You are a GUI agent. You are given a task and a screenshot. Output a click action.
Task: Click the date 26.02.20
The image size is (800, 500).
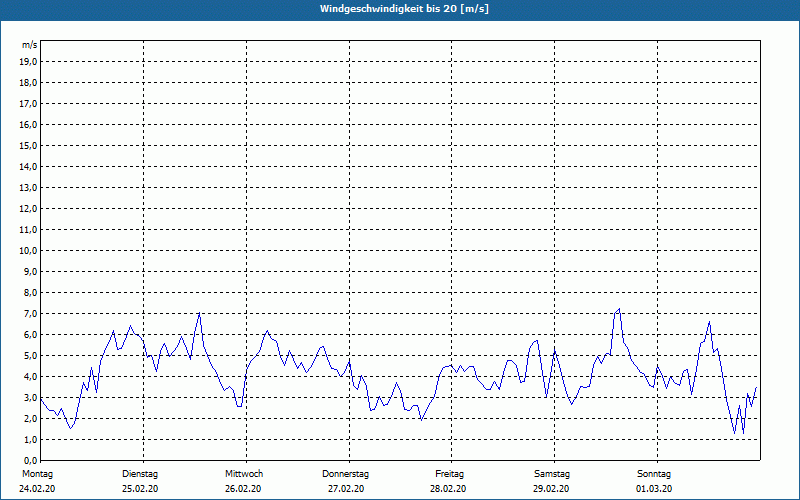pyautogui.click(x=243, y=489)
